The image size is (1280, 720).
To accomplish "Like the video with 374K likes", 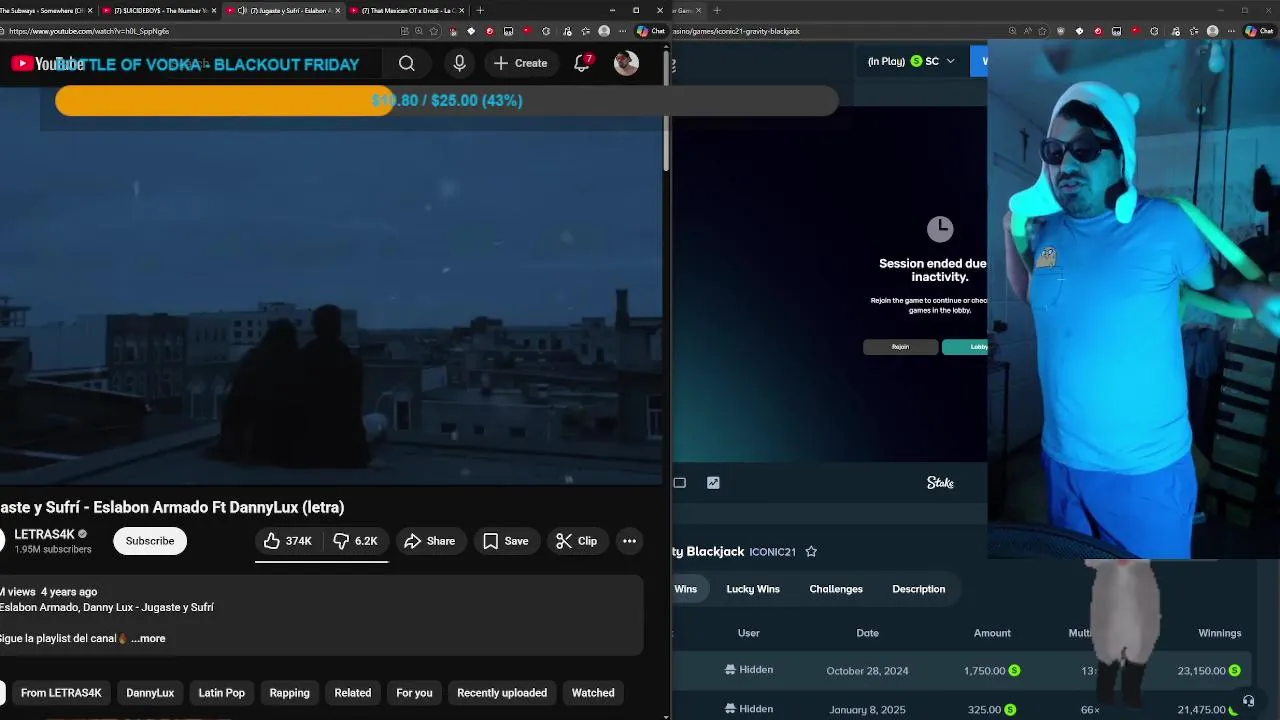I will pos(288,541).
